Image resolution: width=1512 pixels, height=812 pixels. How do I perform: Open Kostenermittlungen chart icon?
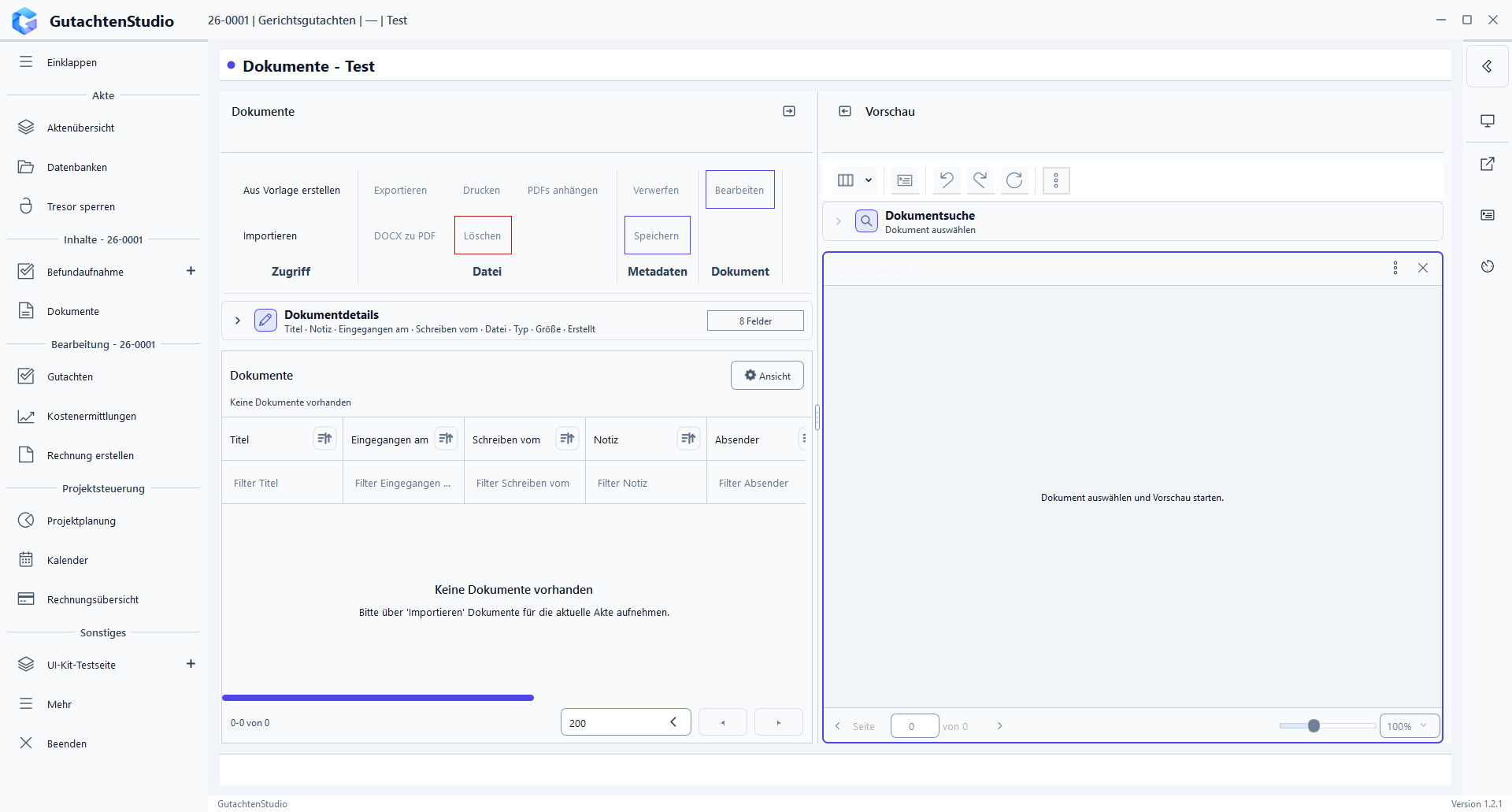[x=26, y=416]
